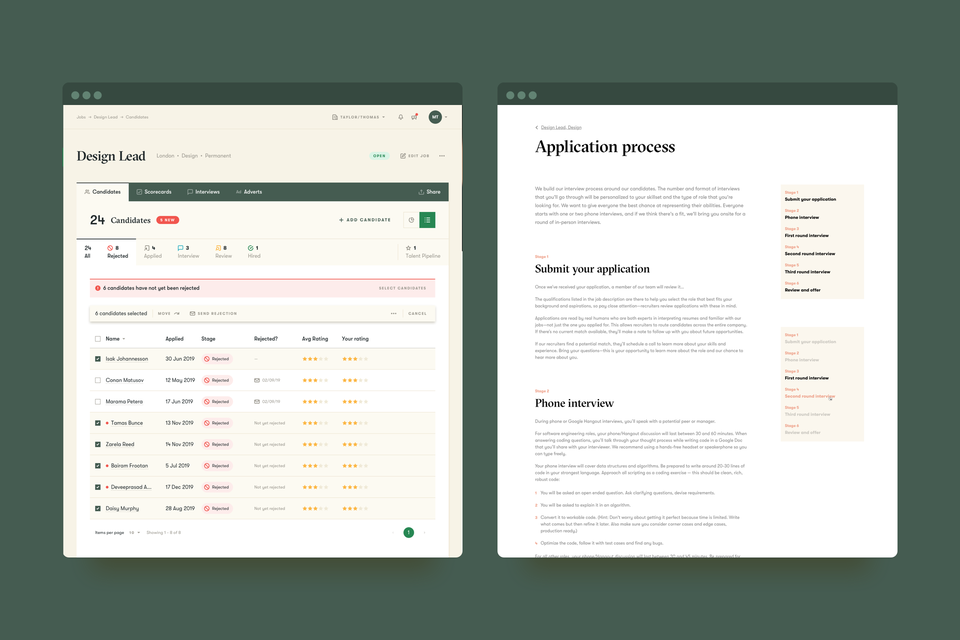This screenshot has width=960, height=640.
Task: Click Select Candidates in the warning banner
Action: tap(402, 288)
